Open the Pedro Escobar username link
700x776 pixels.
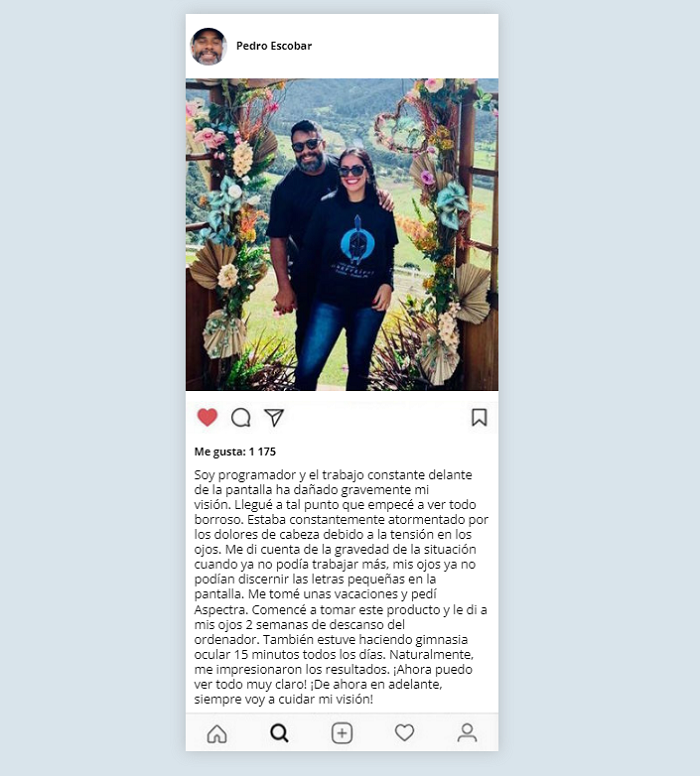click(x=274, y=46)
